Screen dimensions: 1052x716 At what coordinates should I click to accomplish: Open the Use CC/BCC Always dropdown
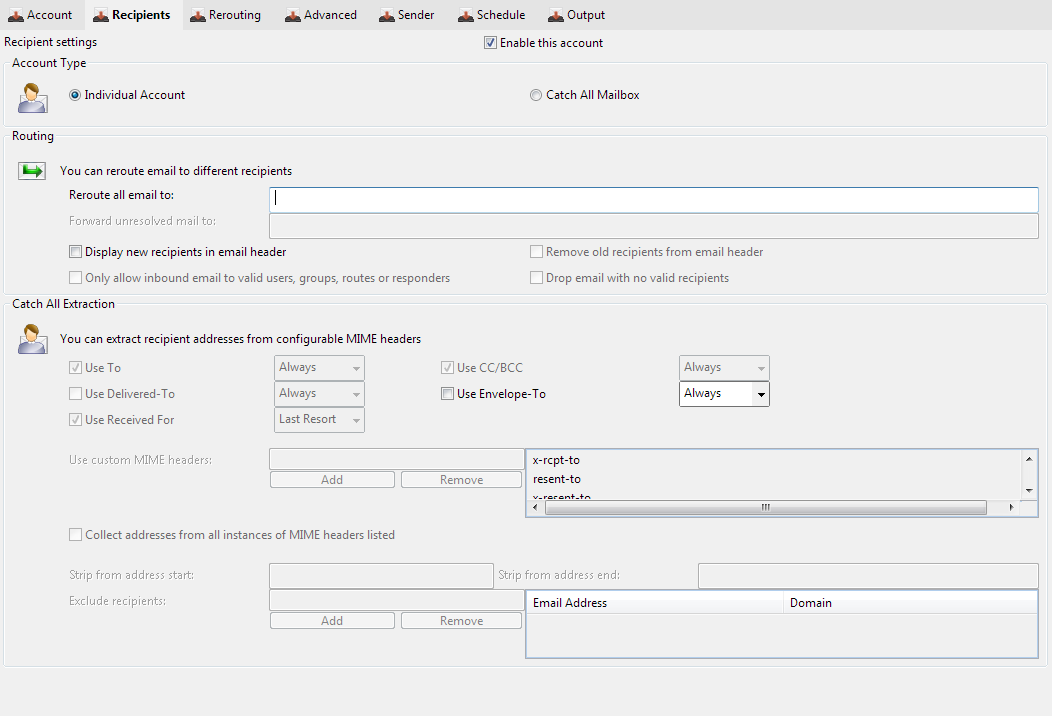pos(761,368)
